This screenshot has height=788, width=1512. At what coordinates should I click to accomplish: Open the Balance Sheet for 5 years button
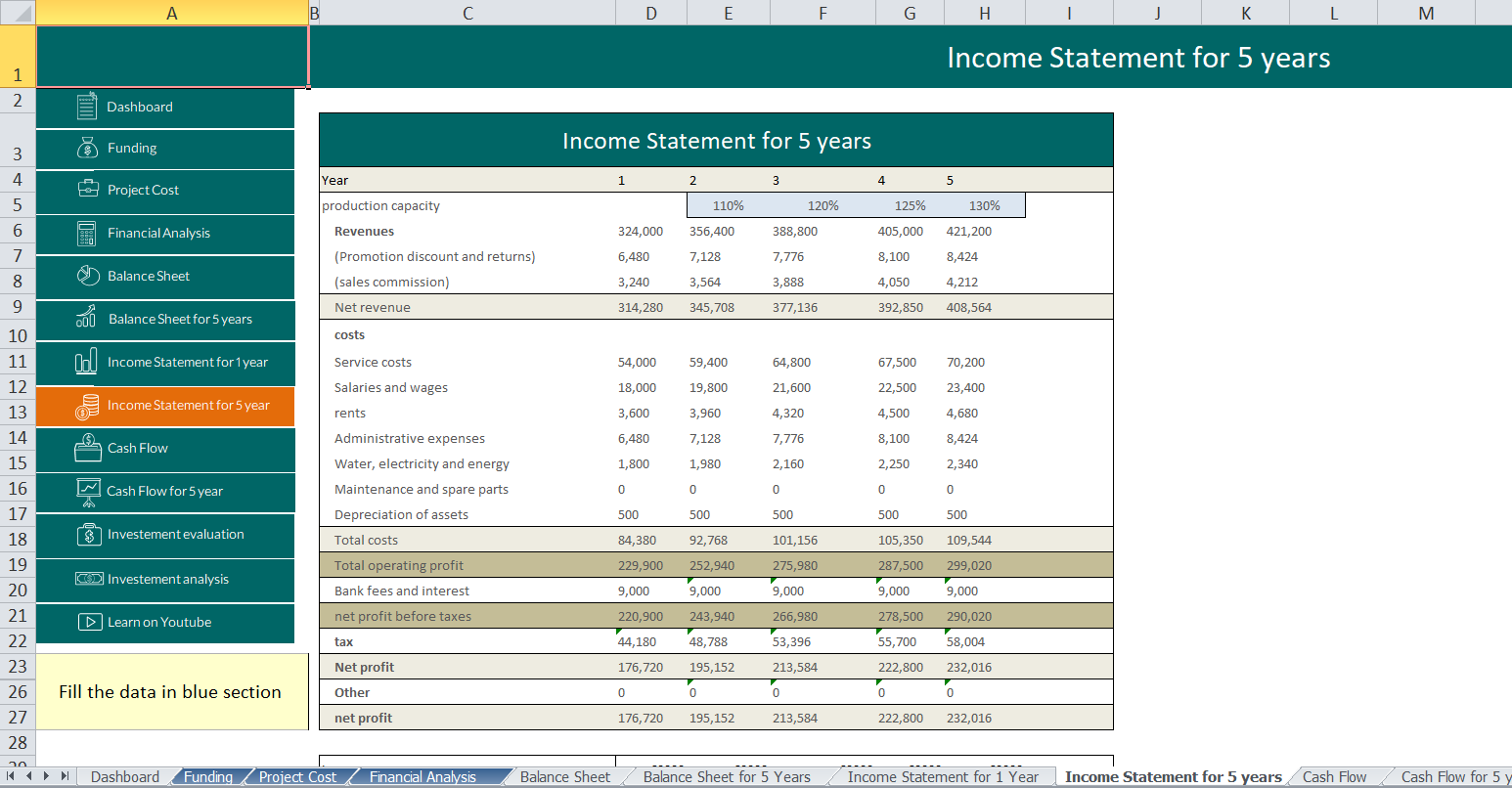(x=165, y=320)
